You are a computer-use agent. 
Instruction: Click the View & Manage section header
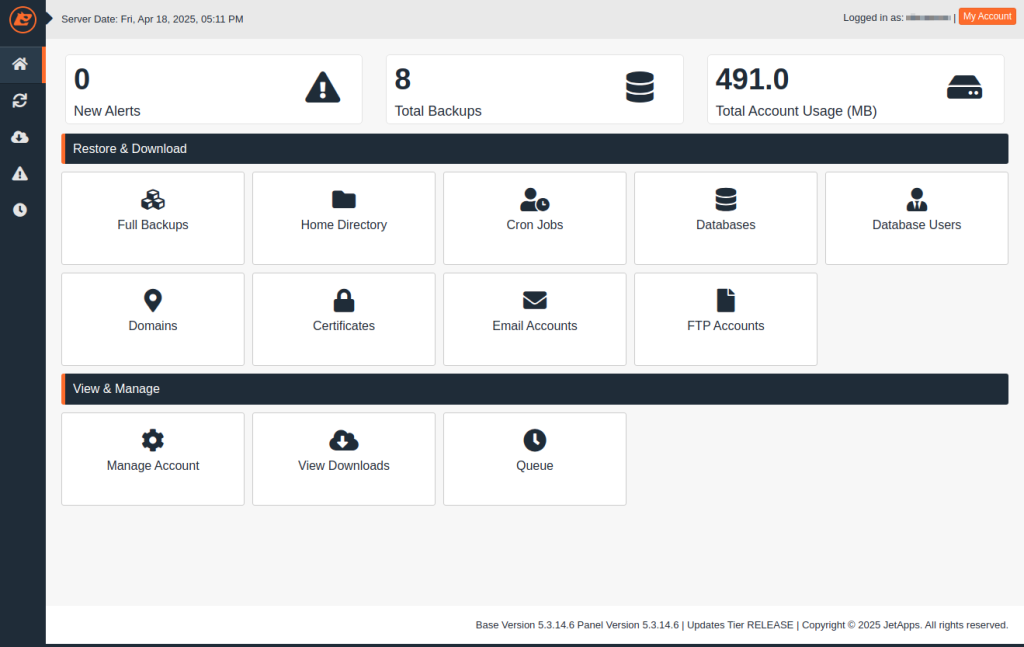(535, 389)
